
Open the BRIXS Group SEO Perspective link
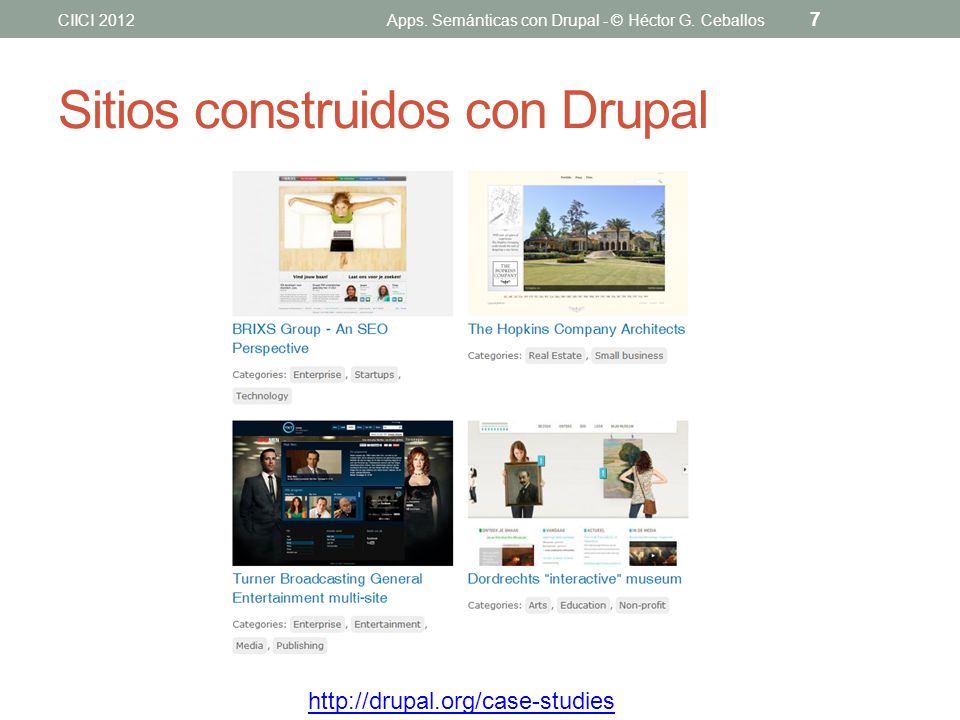pos(310,338)
